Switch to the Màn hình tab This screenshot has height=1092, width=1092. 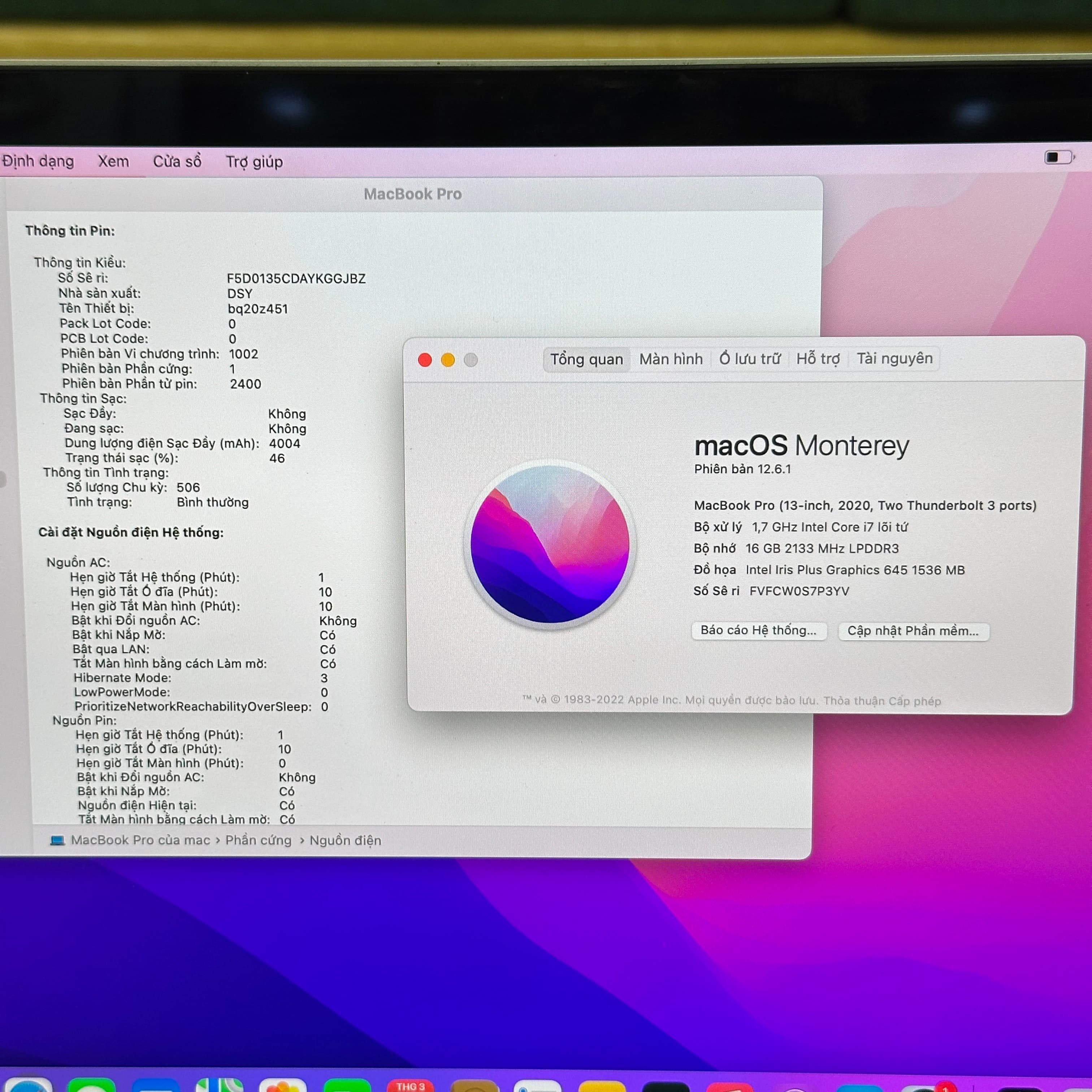point(671,359)
